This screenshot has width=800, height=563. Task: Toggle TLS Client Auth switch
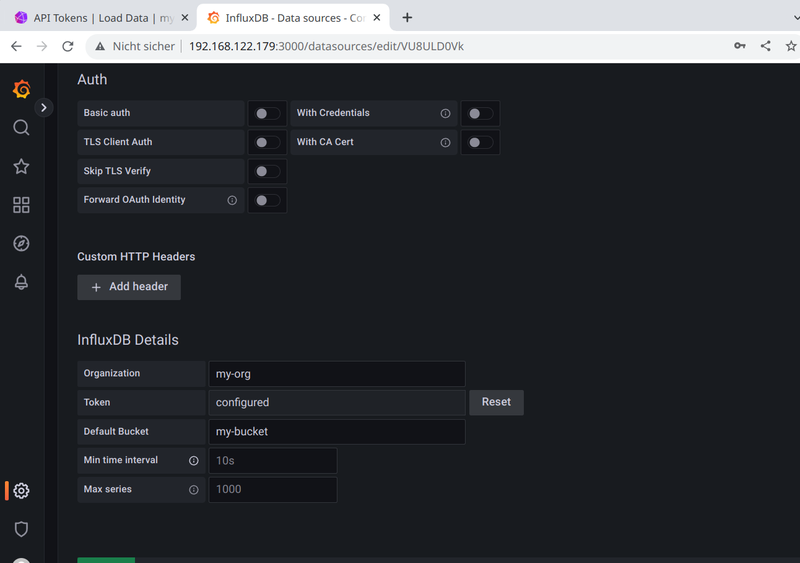tap(267, 142)
